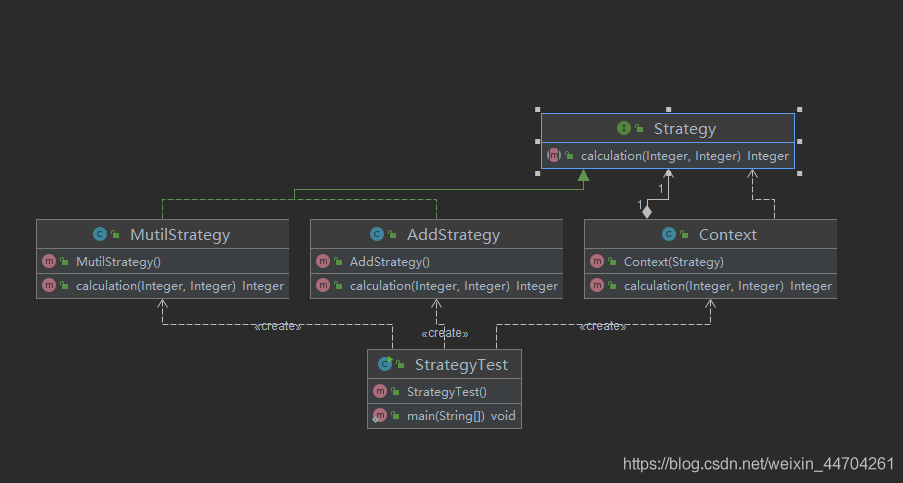
Task: Click method icon of AddStrategy calculation
Action: 323,286
